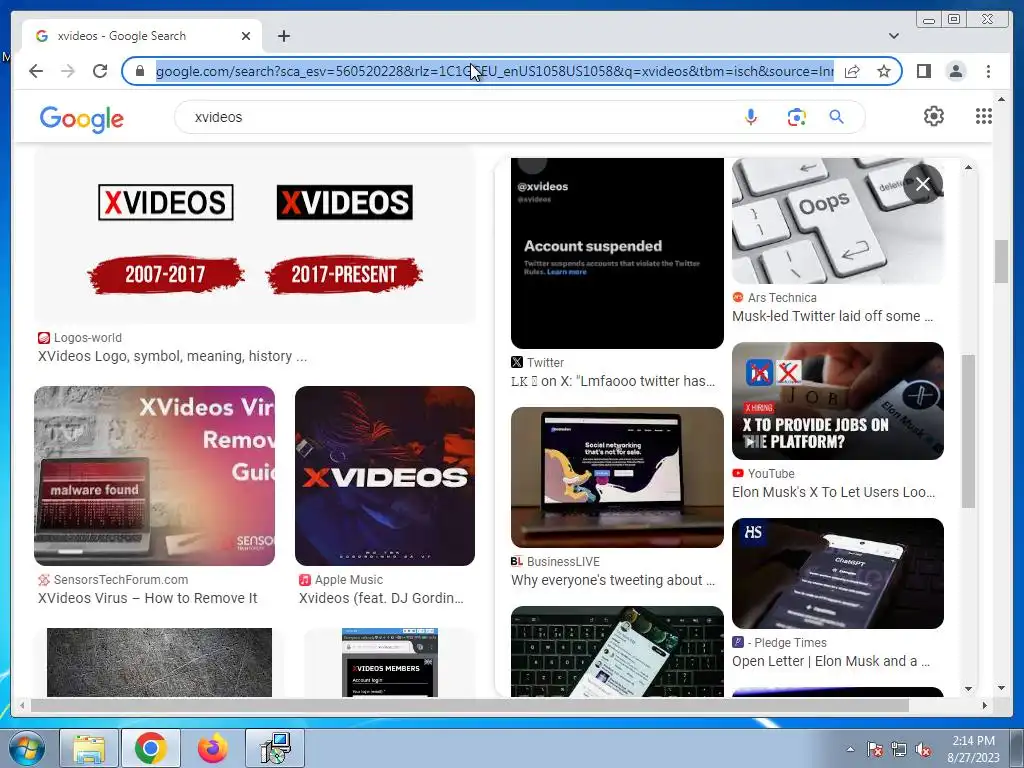
Task: Open the Pledge Times ChatGPT phone image
Action: tap(838, 573)
